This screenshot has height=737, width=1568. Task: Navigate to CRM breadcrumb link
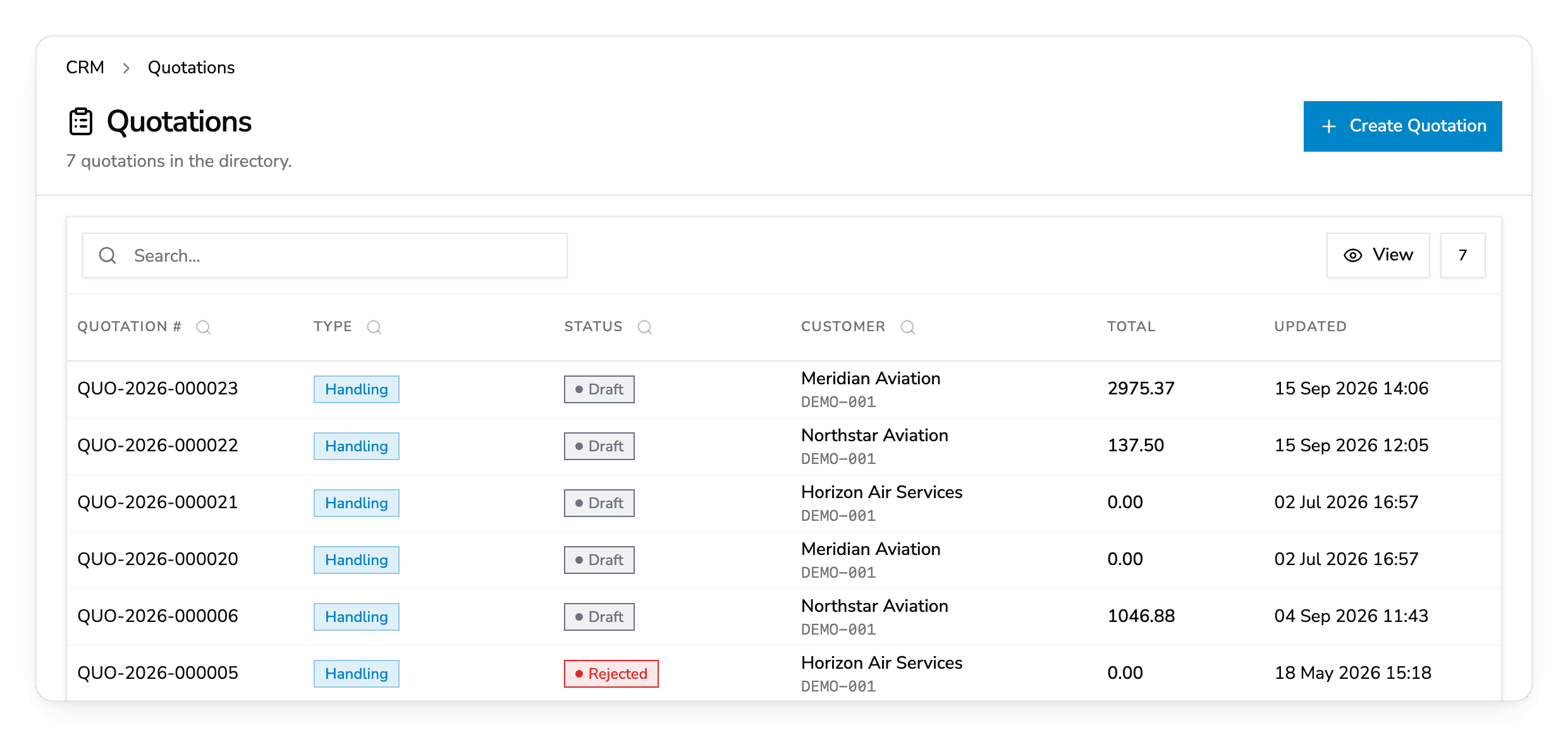pyautogui.click(x=85, y=68)
